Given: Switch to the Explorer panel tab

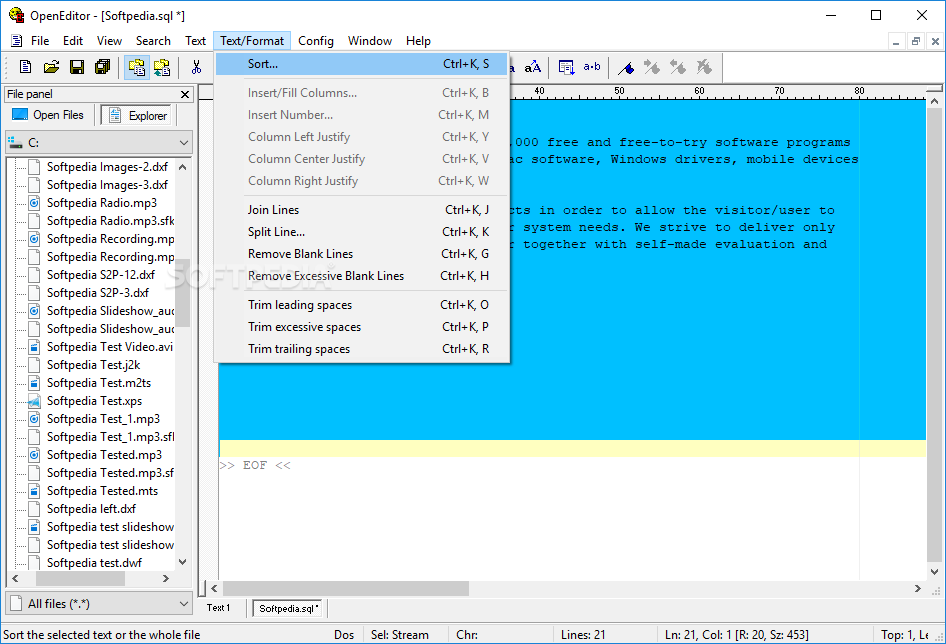Looking at the screenshot, I should [137, 115].
